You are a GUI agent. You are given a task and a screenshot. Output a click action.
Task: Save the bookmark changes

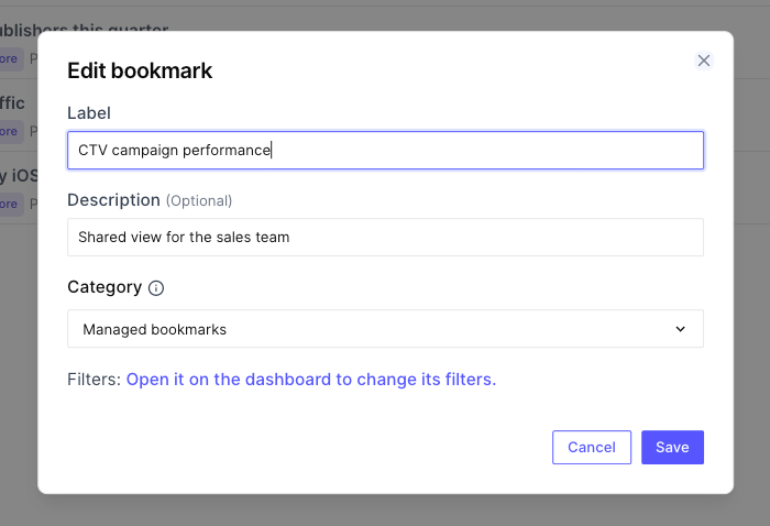(x=672, y=447)
